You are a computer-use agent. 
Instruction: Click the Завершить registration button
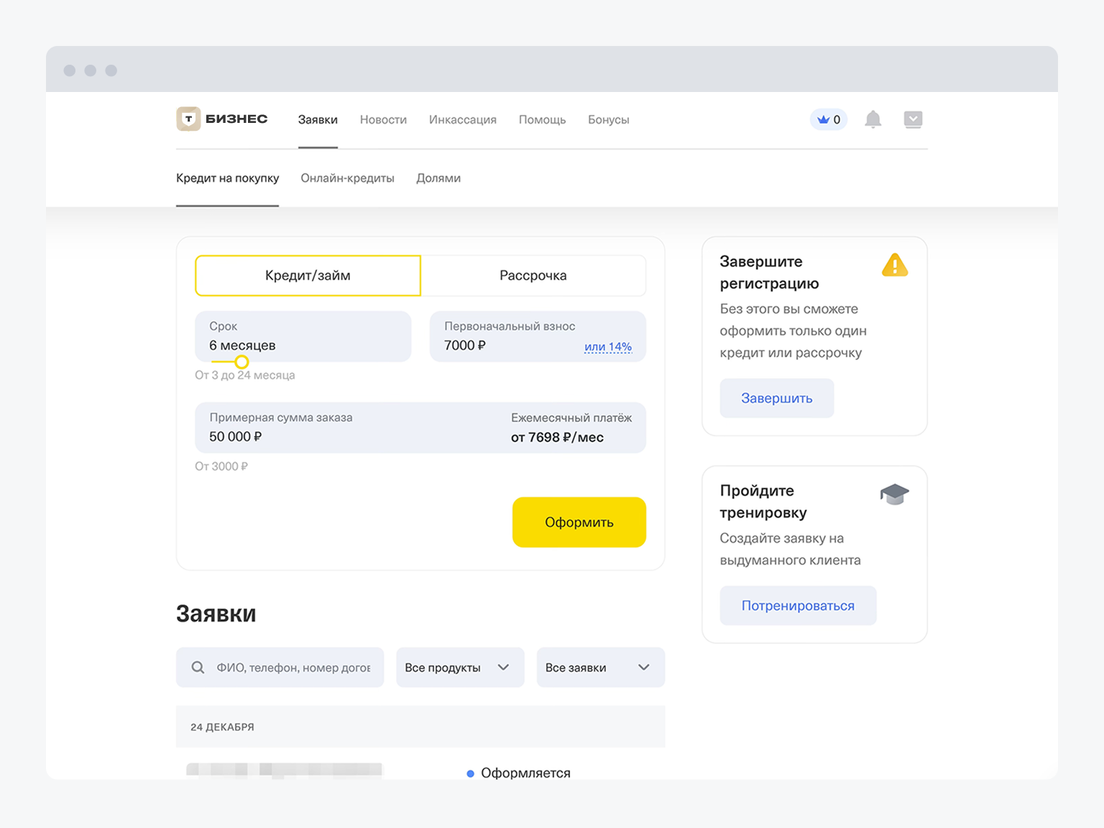point(776,398)
